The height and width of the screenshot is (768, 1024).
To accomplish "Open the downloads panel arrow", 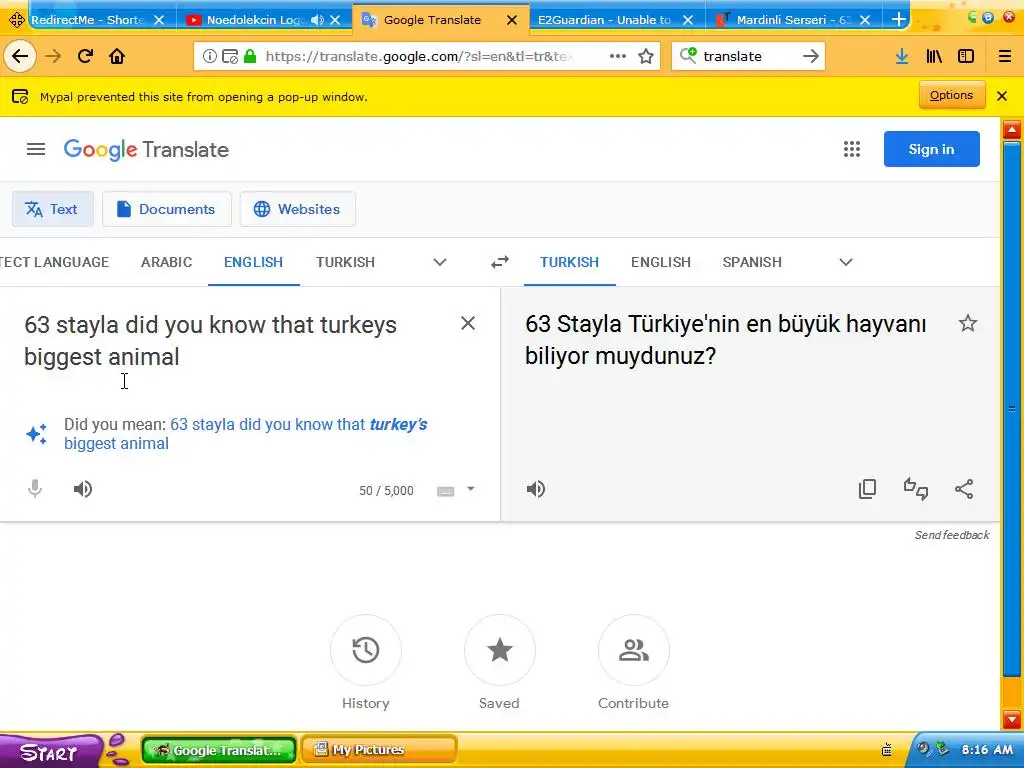I will pos(902,56).
